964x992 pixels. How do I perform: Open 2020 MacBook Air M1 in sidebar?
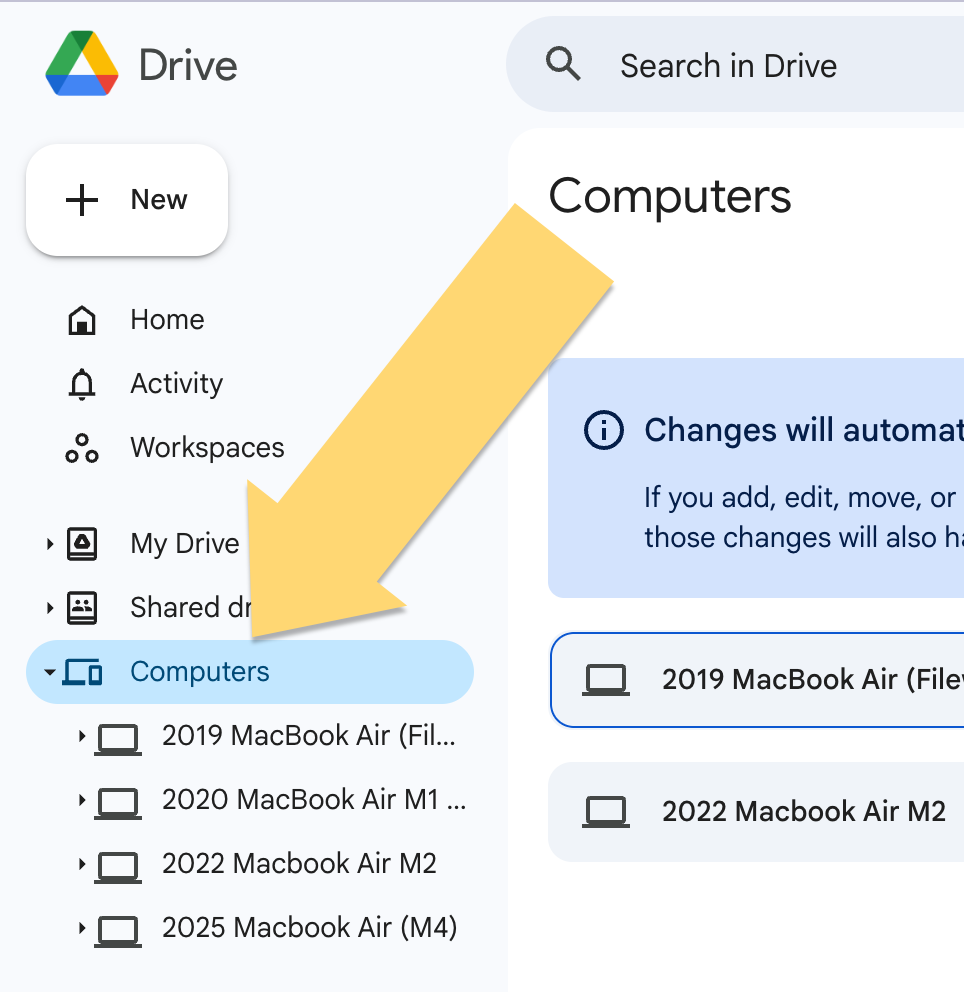pos(313,800)
